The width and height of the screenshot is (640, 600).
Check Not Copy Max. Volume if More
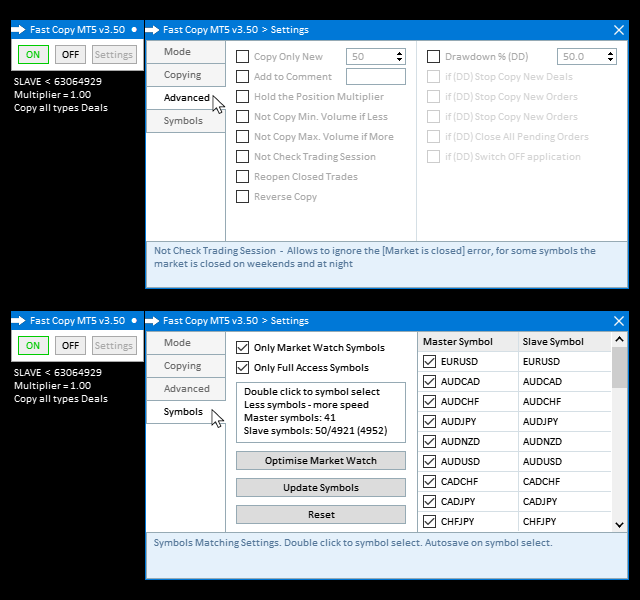click(x=242, y=137)
